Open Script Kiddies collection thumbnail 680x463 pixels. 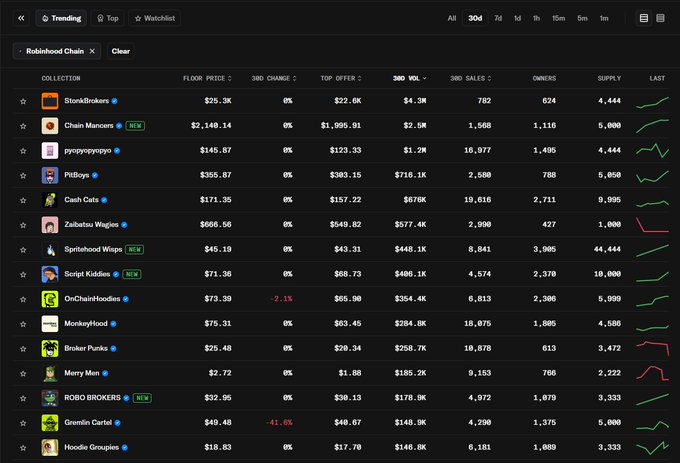[x=50, y=274]
